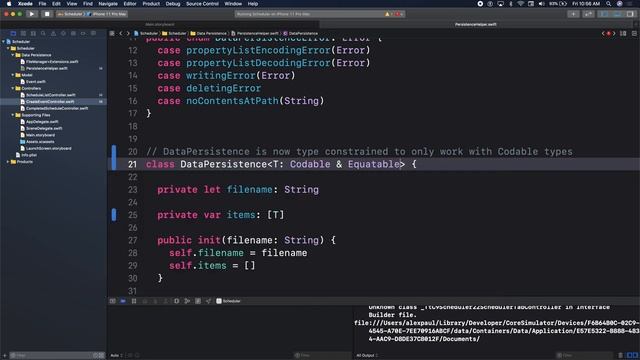The height and width of the screenshot is (360, 640).
Task: Choose the iPhone 11 Pro Max destination
Action: pos(108,14)
